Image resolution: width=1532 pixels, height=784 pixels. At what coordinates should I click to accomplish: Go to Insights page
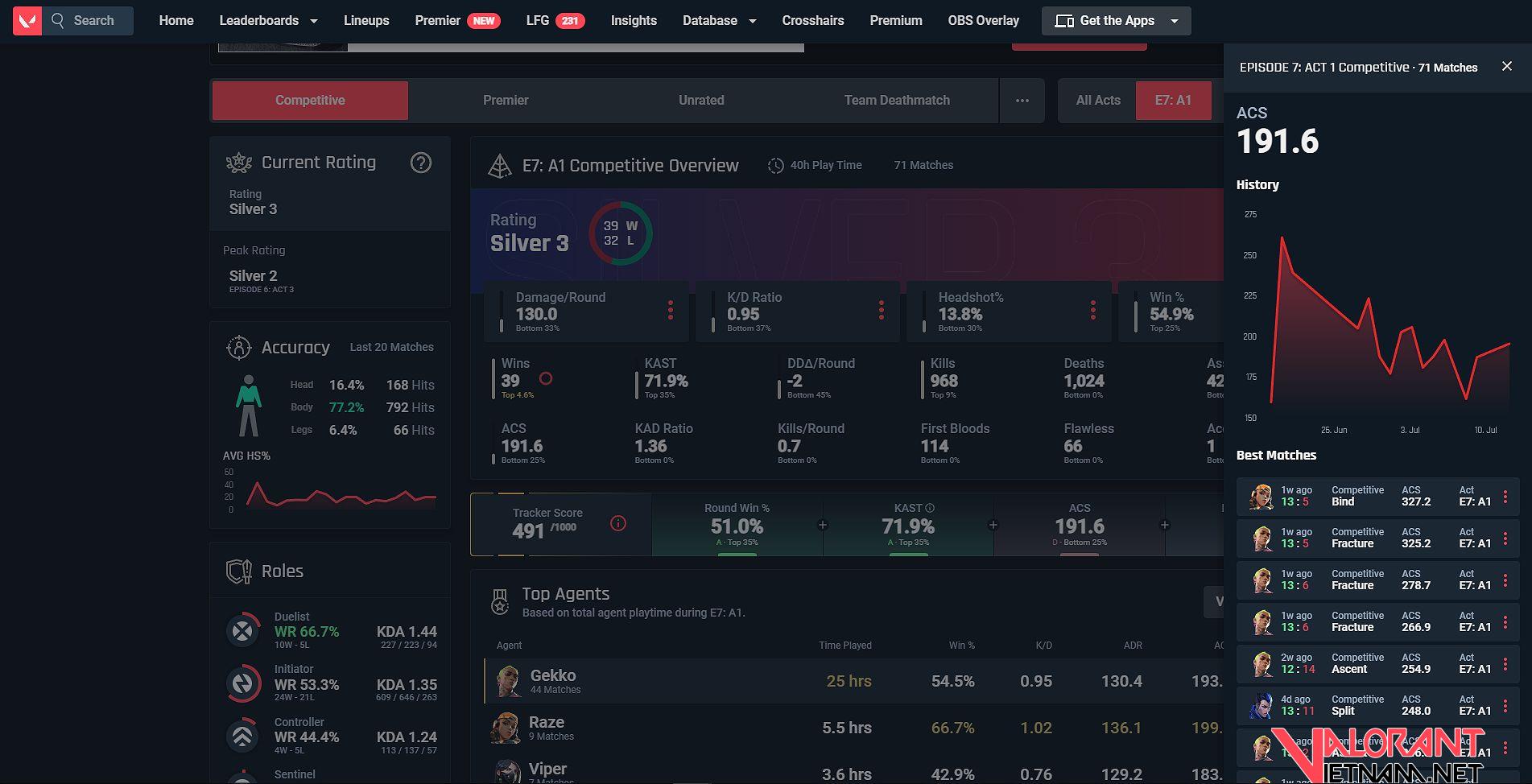tap(634, 20)
